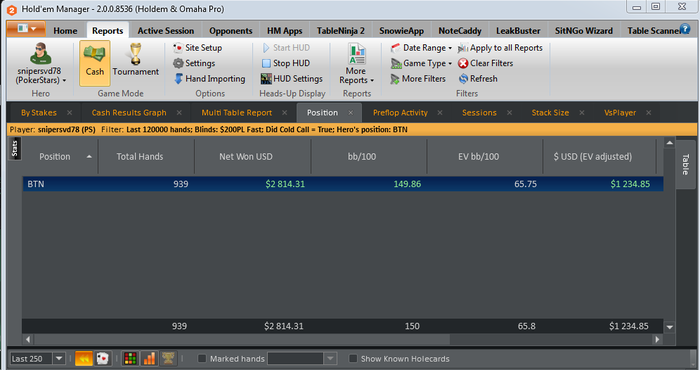
Task: Open HM Apps ribbon tab
Action: [285, 31]
